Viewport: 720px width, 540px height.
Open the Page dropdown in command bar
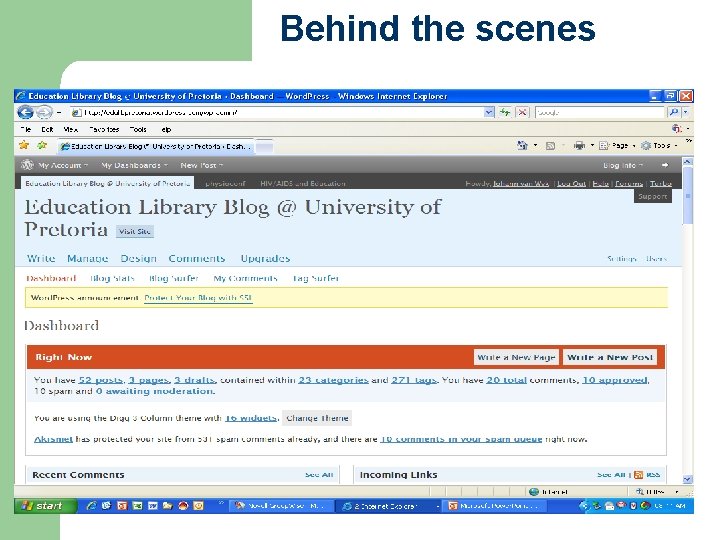616,146
